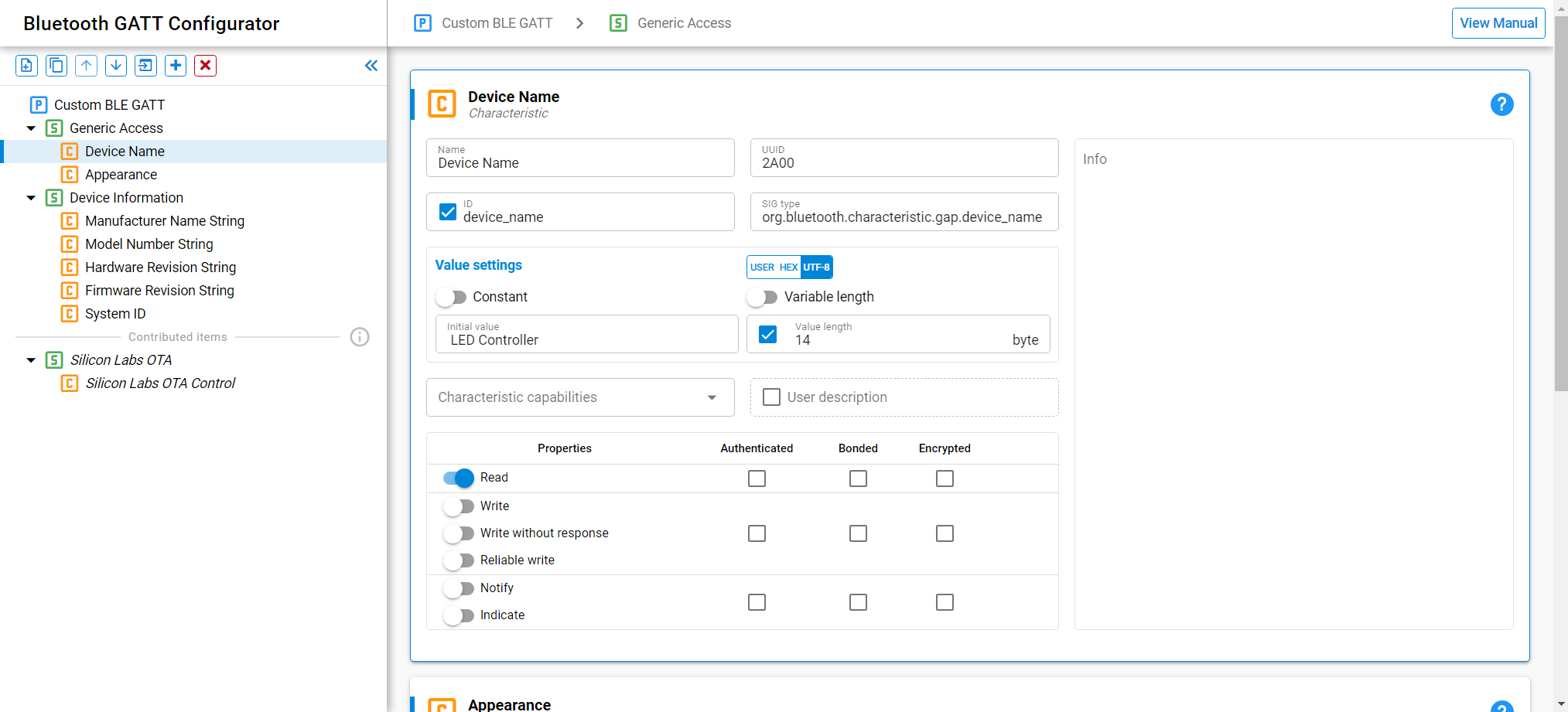Click Custom BLE GATT breadcrumb
The image size is (1568, 712).
(x=497, y=23)
